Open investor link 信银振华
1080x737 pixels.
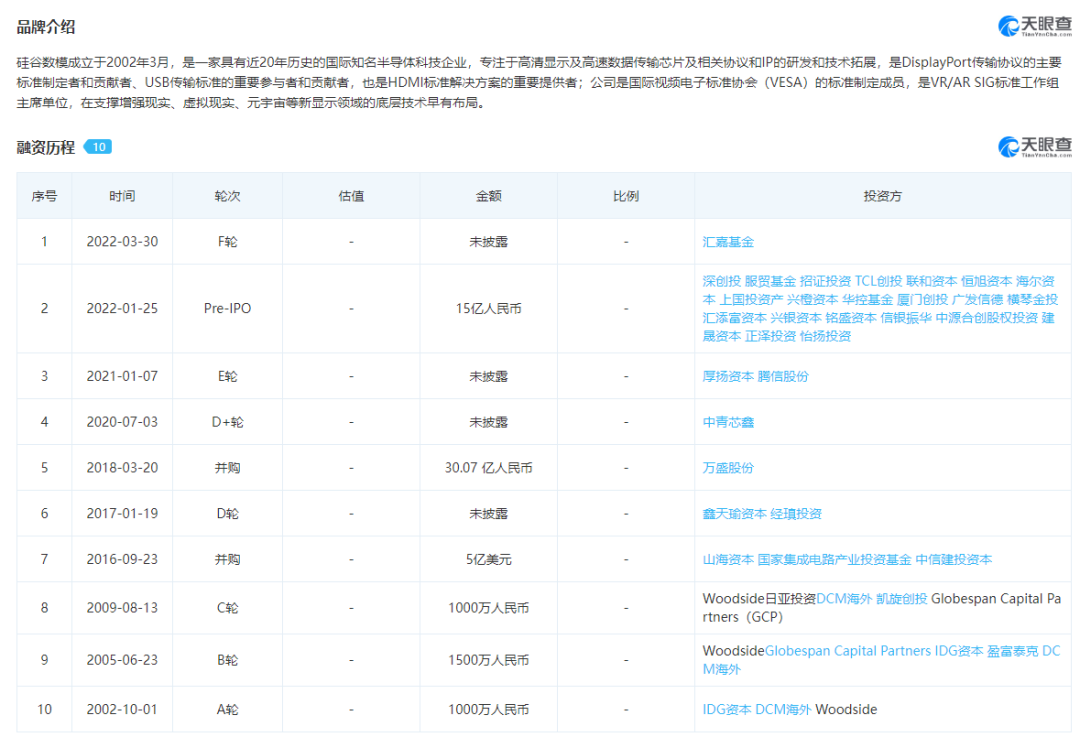point(906,318)
